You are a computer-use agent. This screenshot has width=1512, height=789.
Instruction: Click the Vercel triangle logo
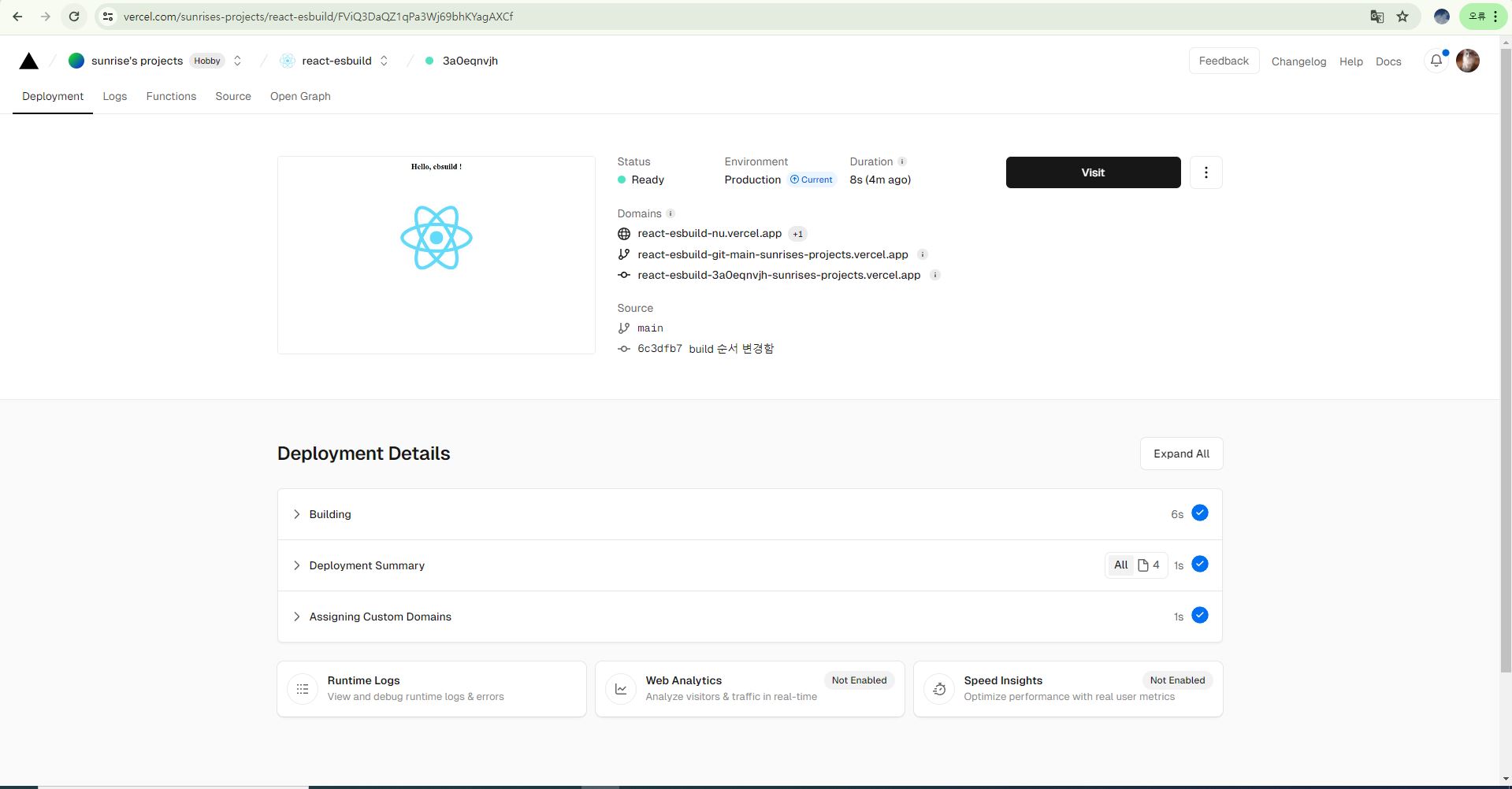click(x=29, y=61)
